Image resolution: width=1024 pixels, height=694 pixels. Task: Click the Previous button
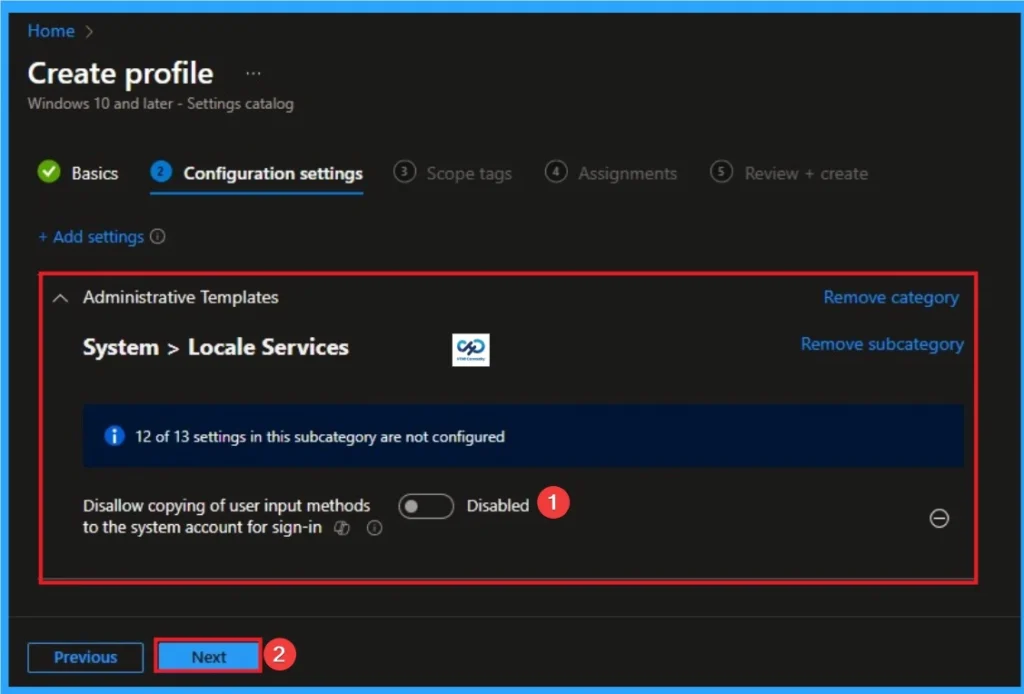coord(85,657)
